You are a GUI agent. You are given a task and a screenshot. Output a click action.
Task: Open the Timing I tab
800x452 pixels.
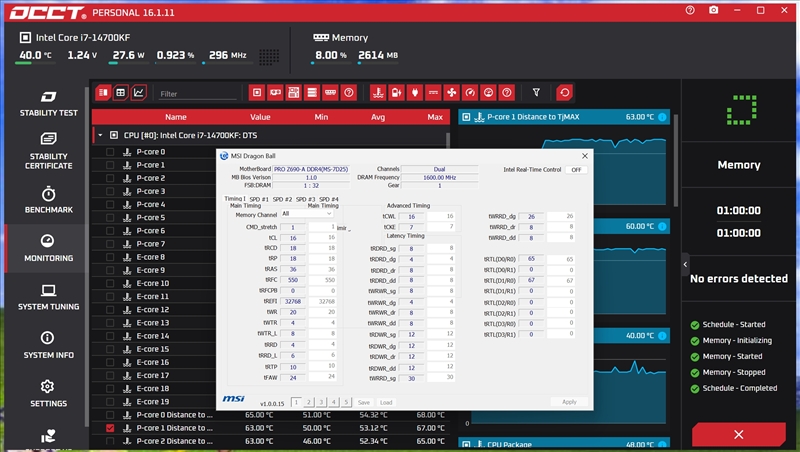tap(235, 198)
